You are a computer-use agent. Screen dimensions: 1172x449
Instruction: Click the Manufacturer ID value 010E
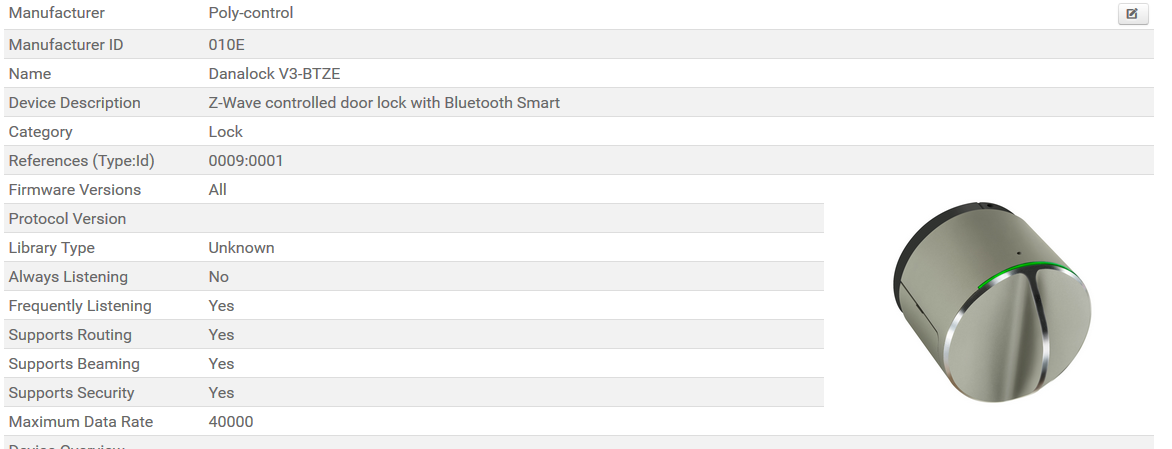click(228, 45)
